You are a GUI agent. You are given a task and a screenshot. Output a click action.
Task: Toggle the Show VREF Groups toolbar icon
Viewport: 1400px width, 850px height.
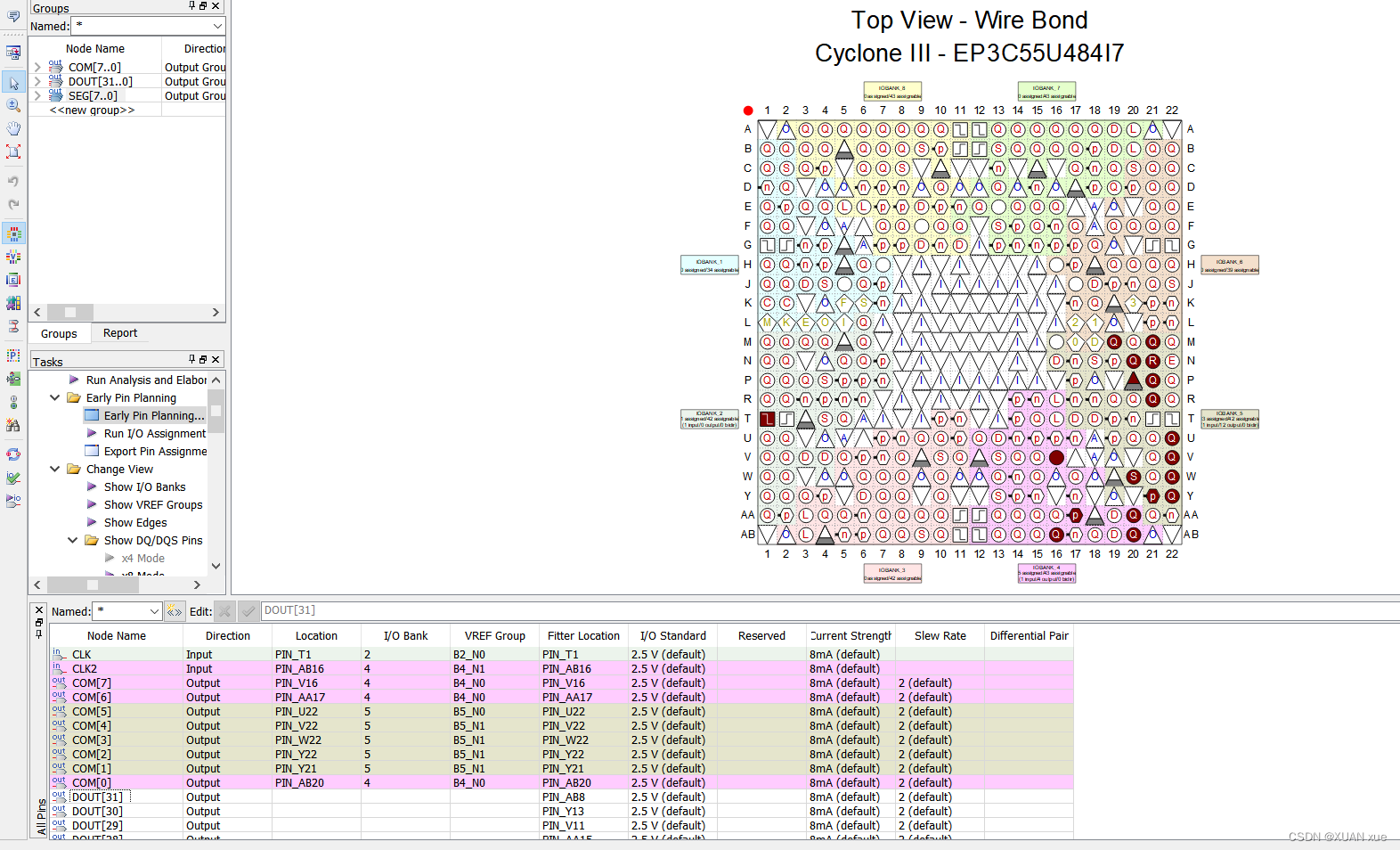tap(13, 257)
